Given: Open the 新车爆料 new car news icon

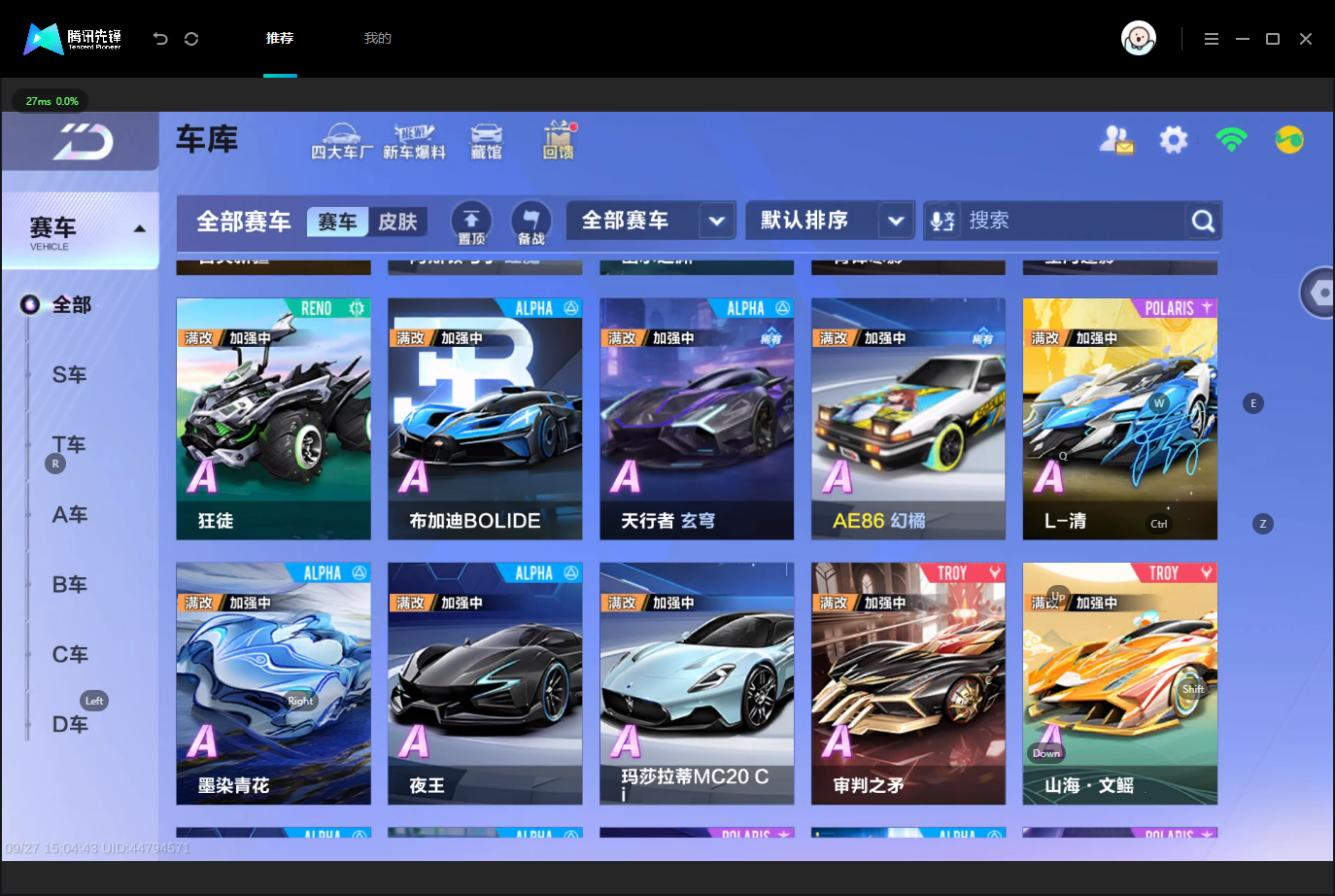Looking at the screenshot, I should pos(414,142).
